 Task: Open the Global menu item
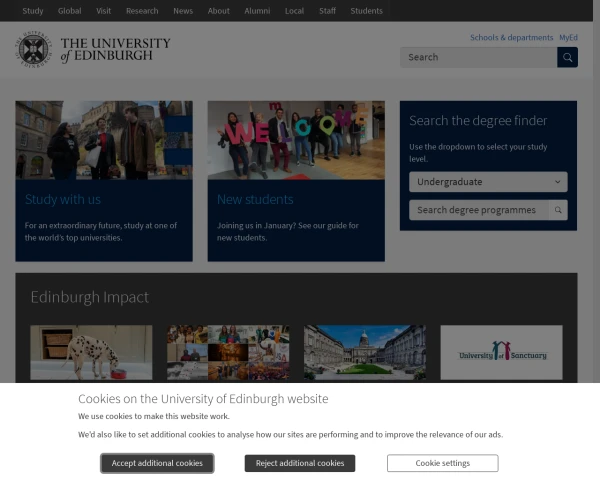tap(70, 11)
